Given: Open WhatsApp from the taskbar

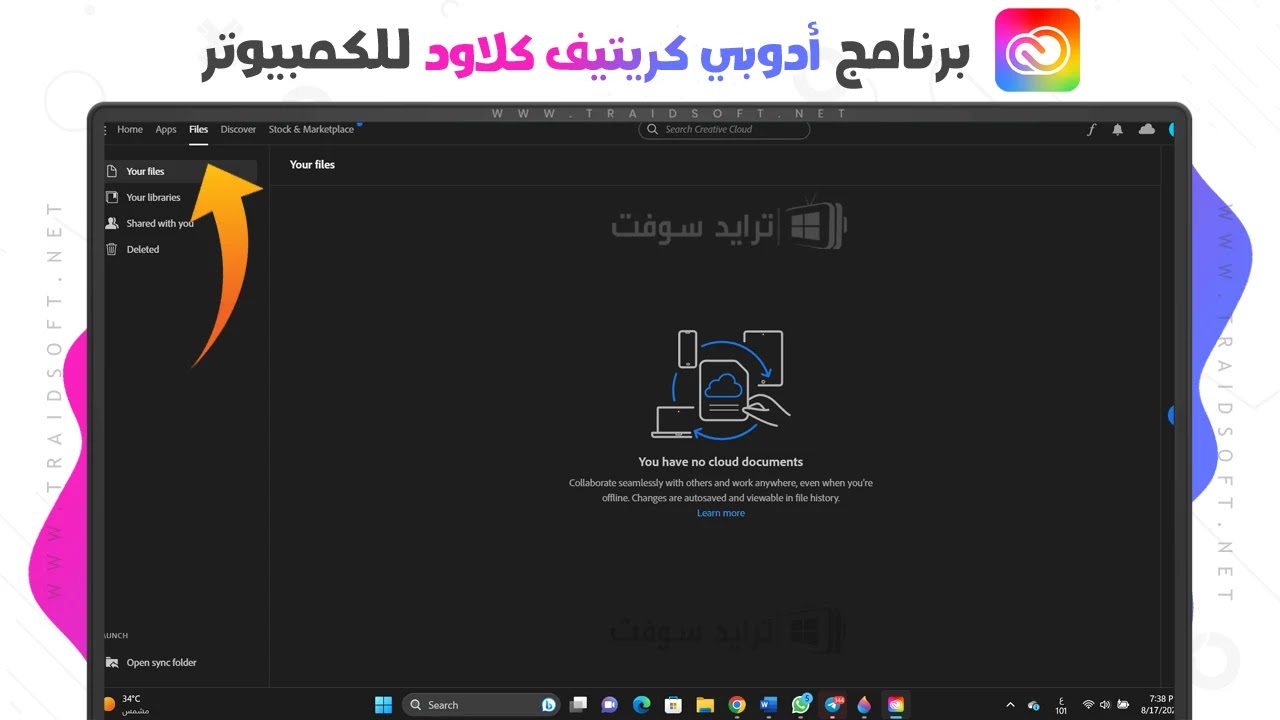Looking at the screenshot, I should 801,704.
